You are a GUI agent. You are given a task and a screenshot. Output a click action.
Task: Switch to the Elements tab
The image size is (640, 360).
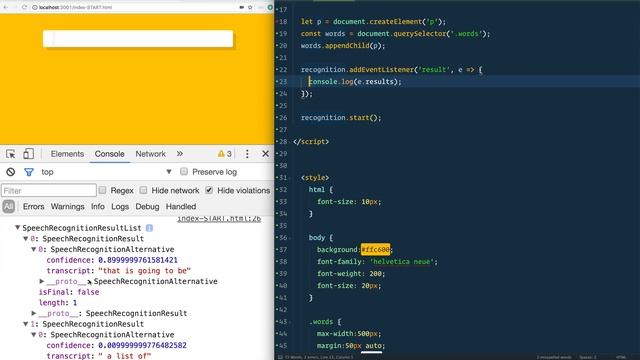pos(67,154)
